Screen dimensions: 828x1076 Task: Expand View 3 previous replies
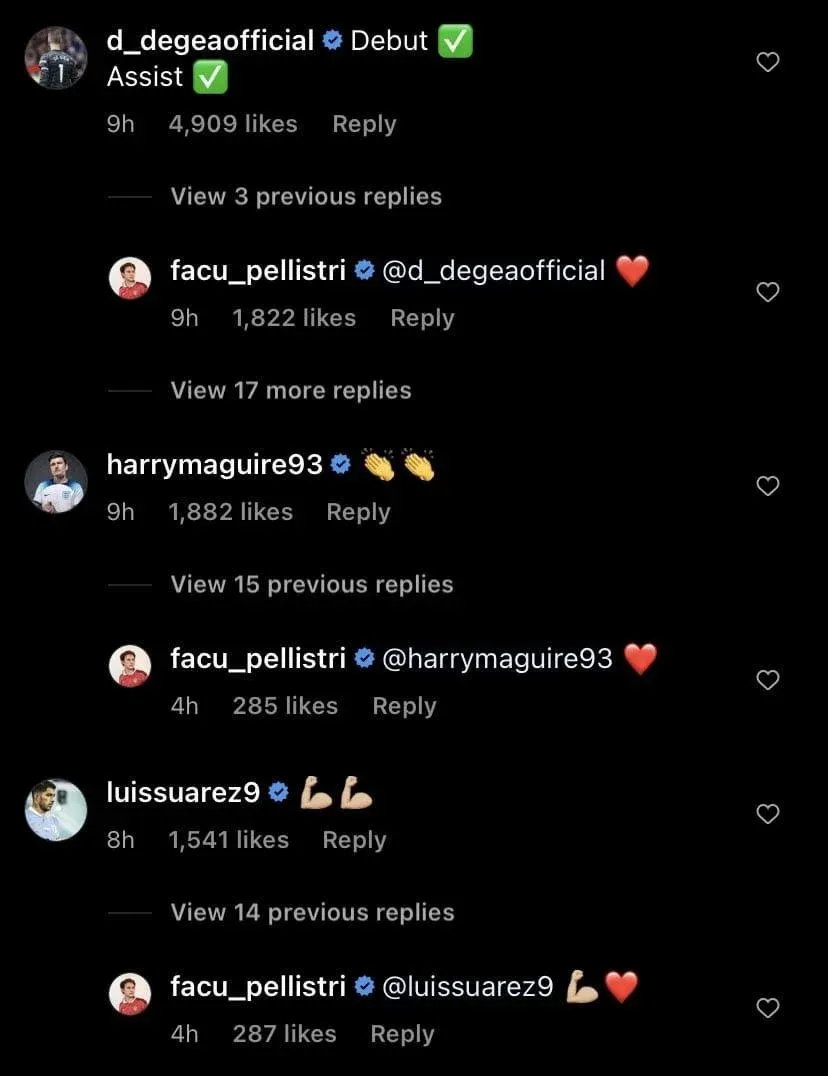pyautogui.click(x=306, y=196)
